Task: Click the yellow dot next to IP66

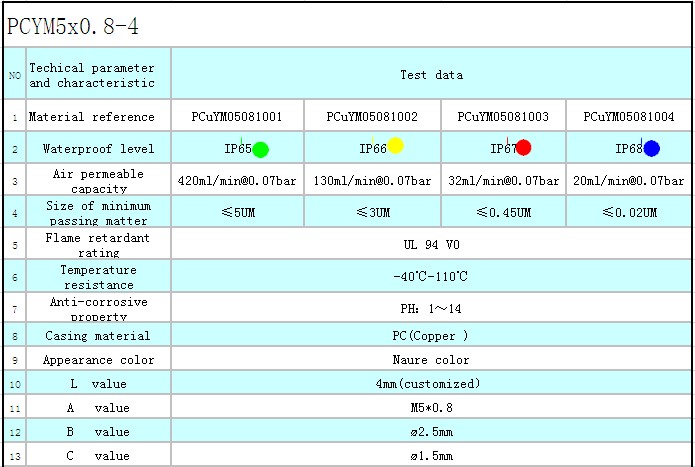Action: coord(395,147)
